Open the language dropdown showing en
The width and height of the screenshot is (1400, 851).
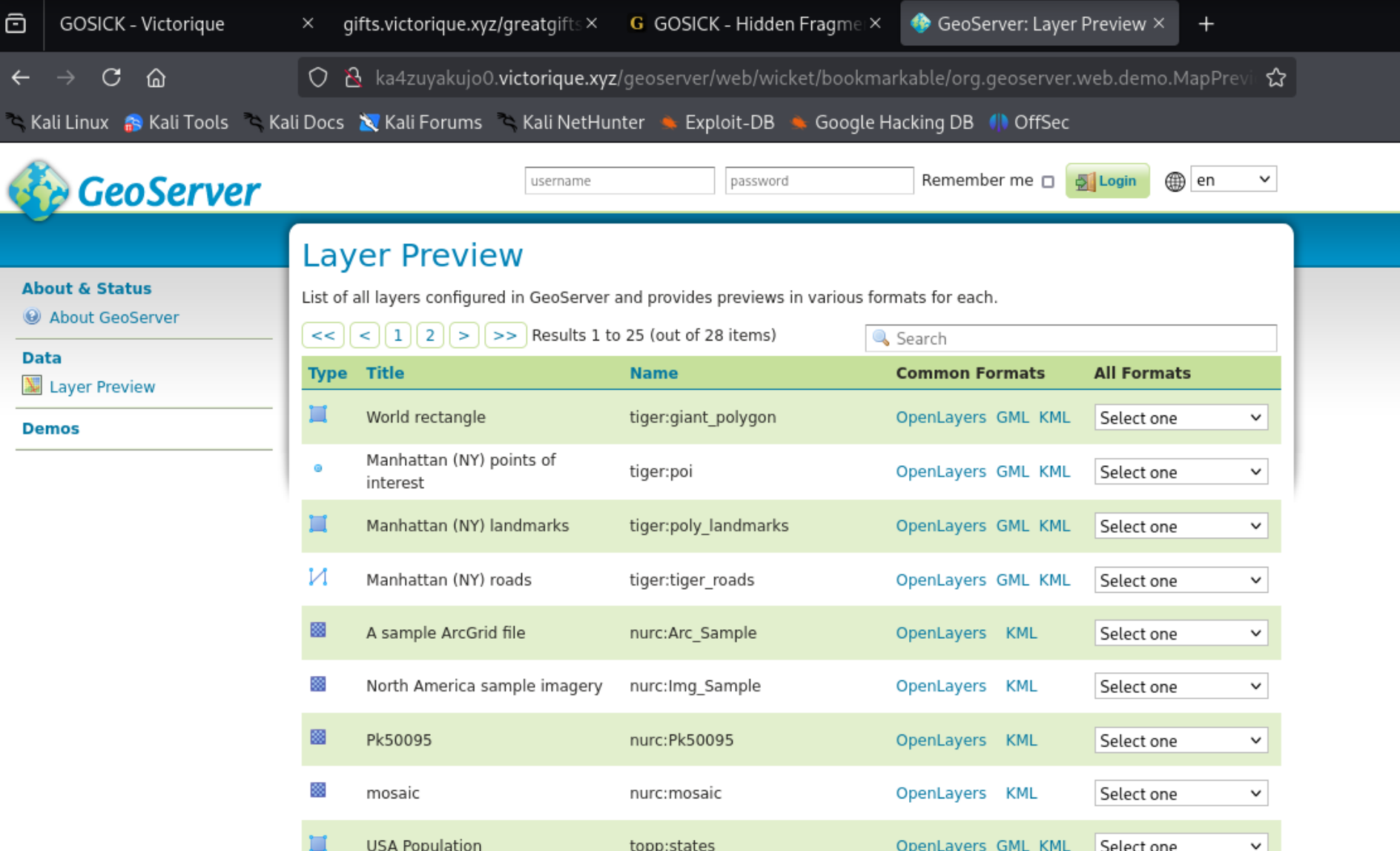[1232, 180]
